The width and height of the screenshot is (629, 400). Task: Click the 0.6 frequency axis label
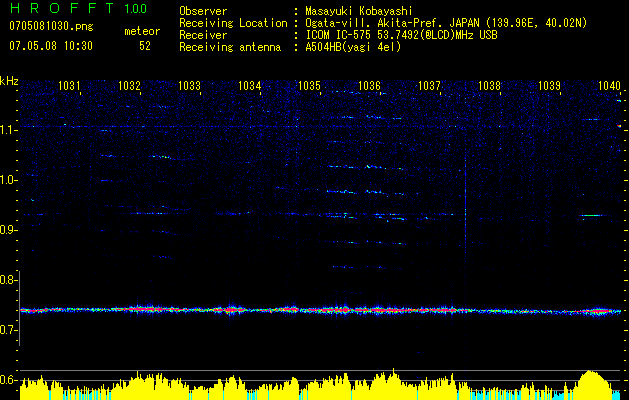8,380
